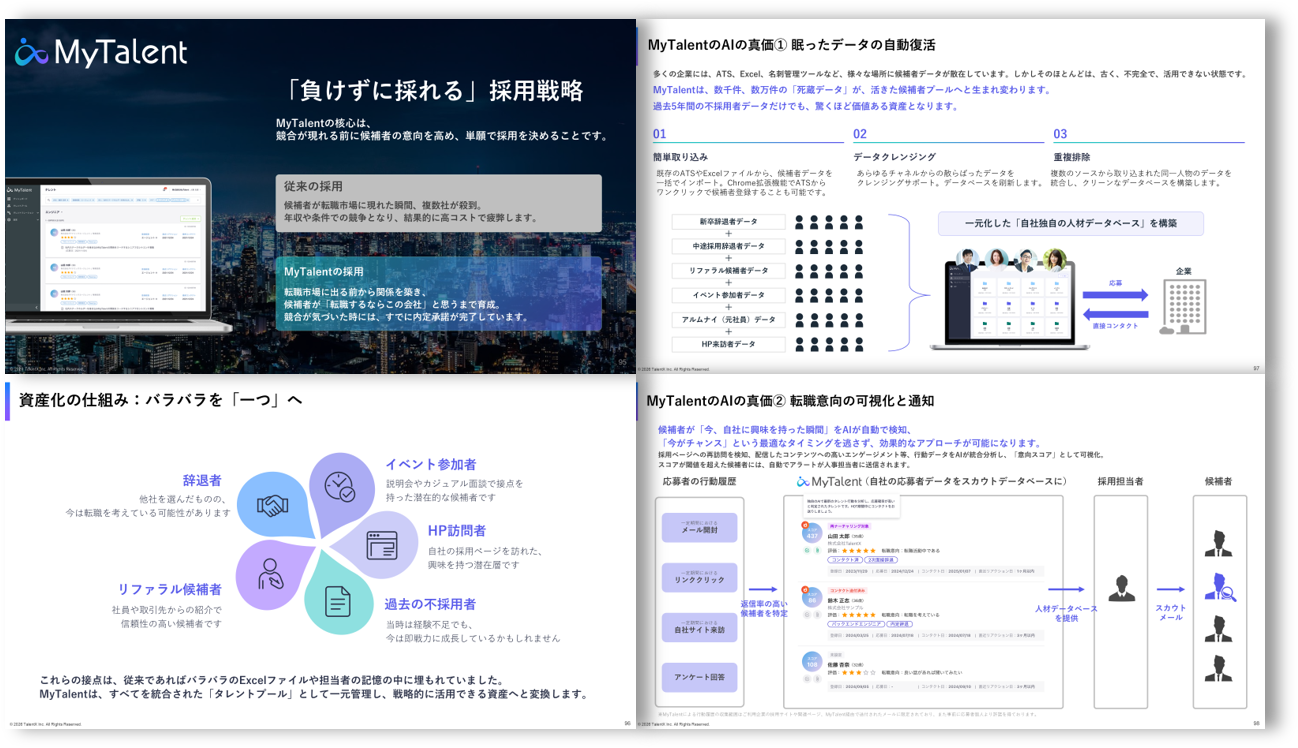Select the browser window icon for HP訪問者
Image resolution: width=1298 pixels, height=748 pixels.
(381, 545)
